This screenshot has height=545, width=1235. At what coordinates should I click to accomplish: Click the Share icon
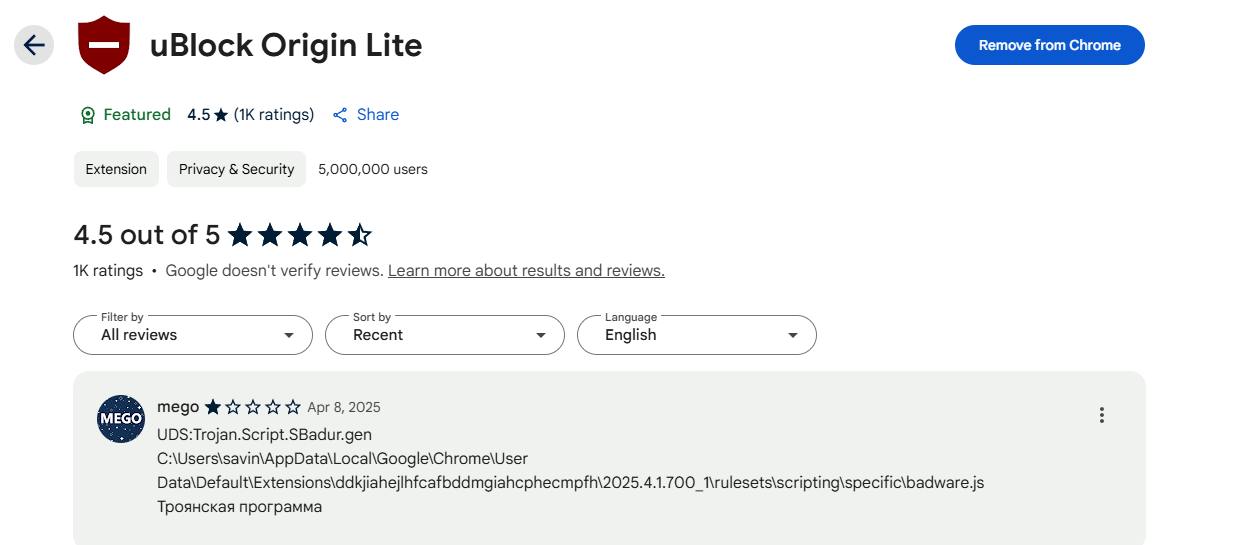point(340,115)
